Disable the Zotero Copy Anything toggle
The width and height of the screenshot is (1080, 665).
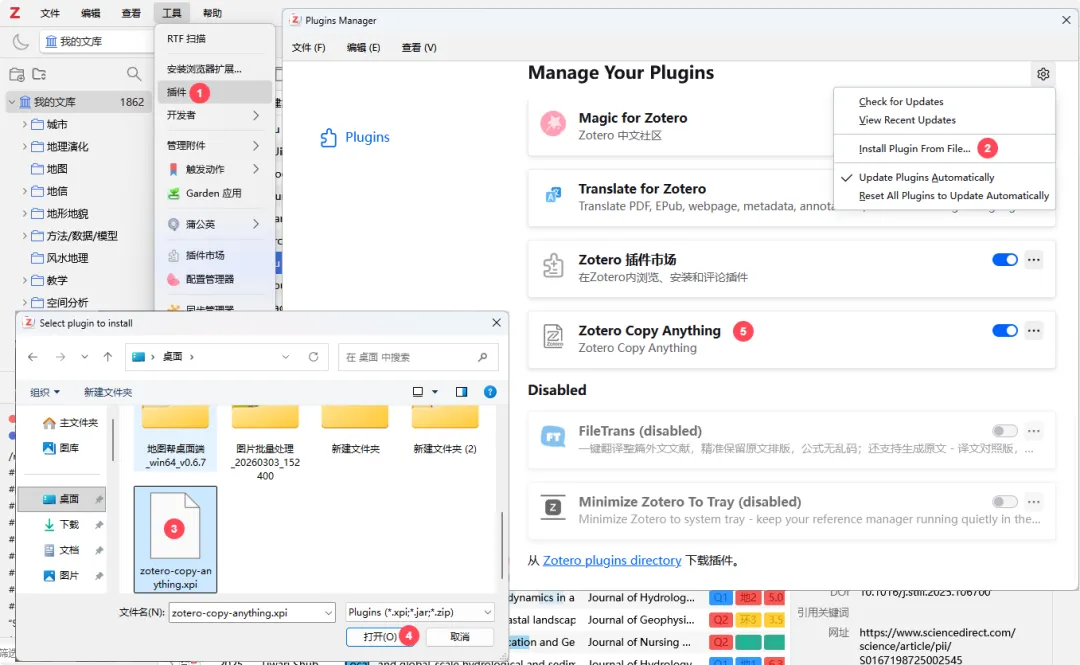(1004, 331)
